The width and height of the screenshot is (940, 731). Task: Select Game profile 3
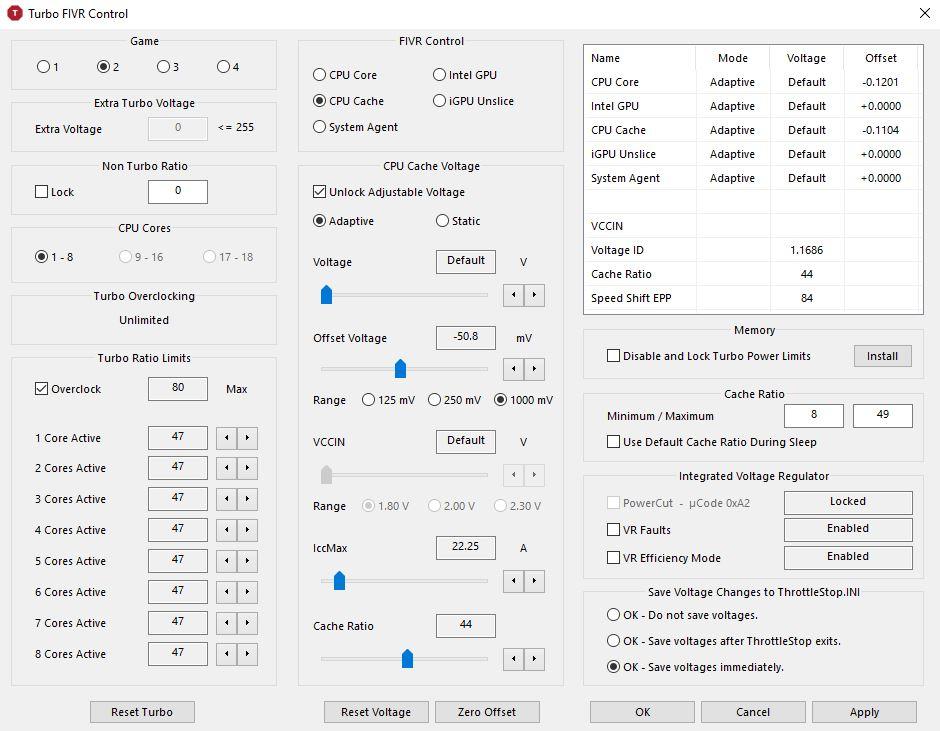coord(163,67)
